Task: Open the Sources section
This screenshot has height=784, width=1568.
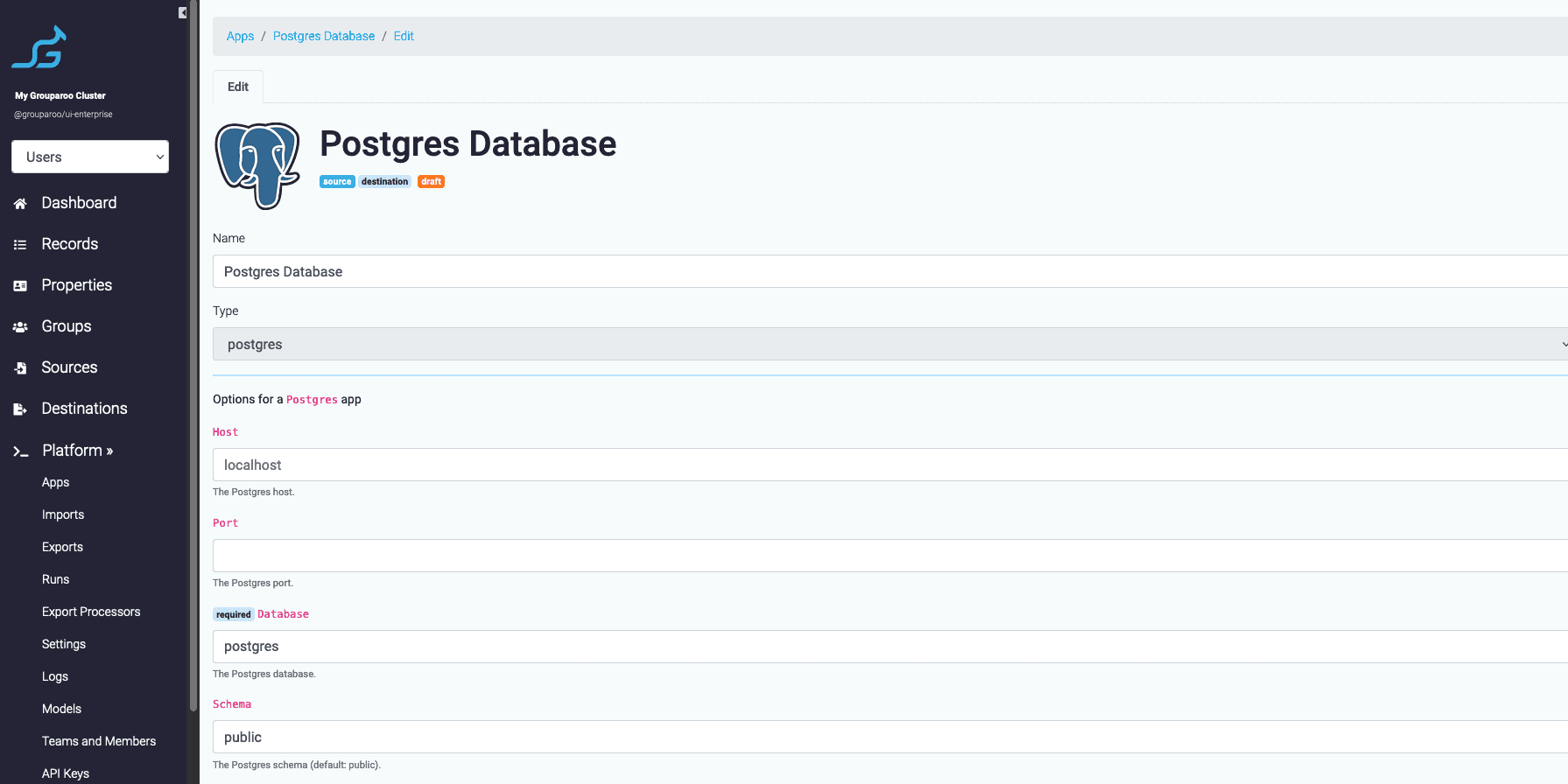Action: coord(69,367)
